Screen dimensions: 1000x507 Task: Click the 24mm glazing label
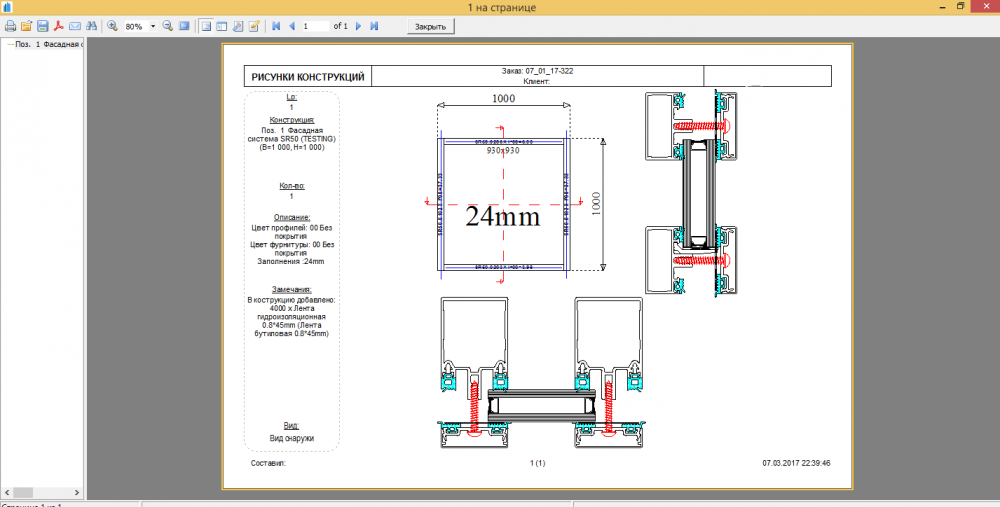click(x=503, y=217)
